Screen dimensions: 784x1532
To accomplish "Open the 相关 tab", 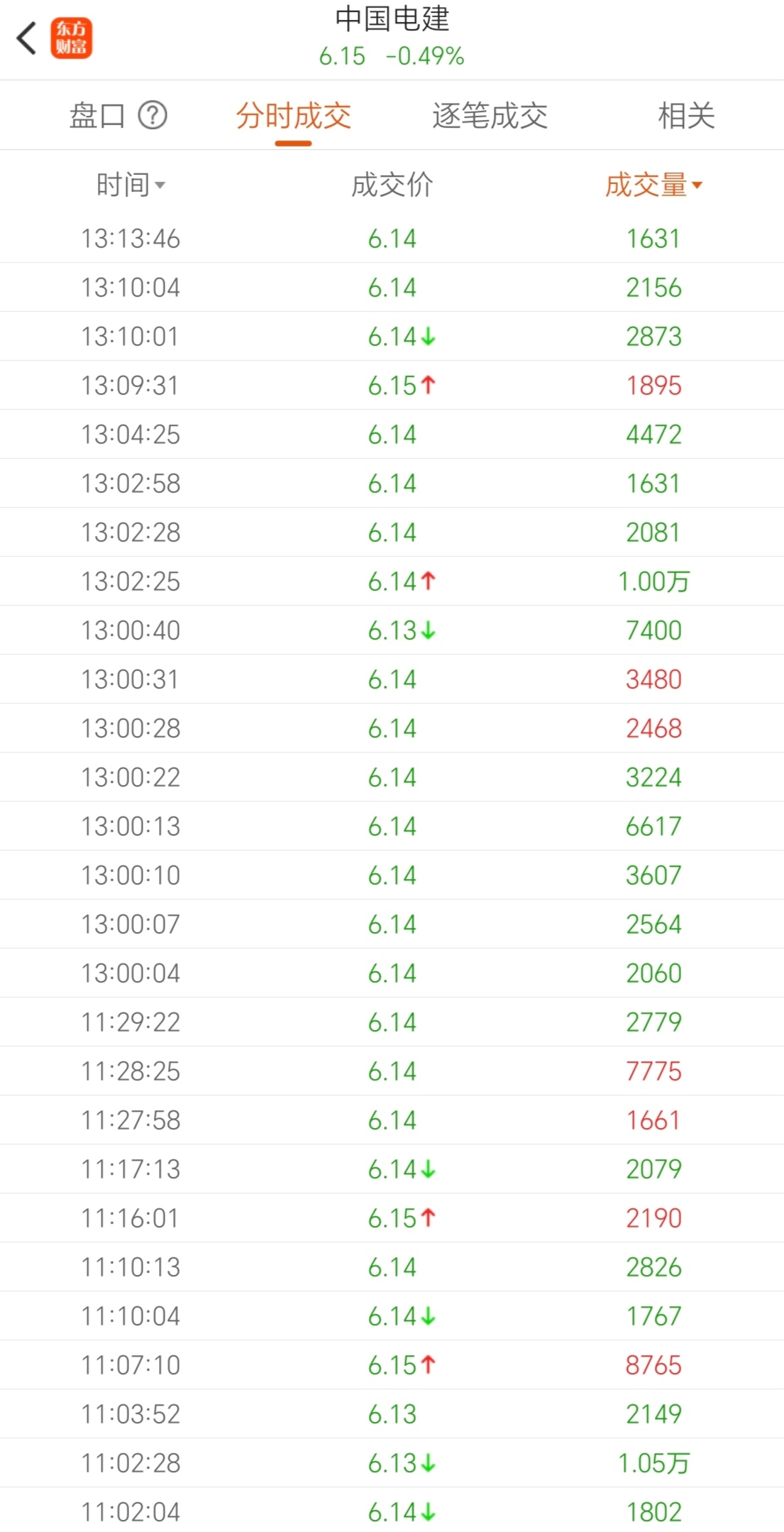I will coord(686,116).
